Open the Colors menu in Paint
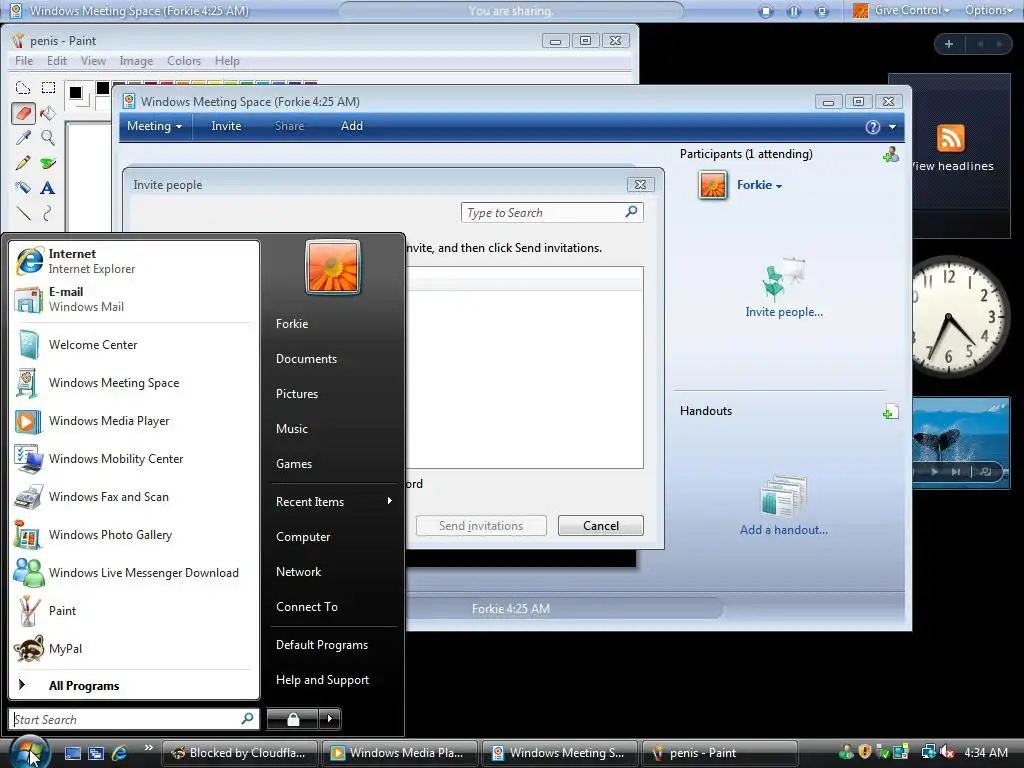Viewport: 1024px width, 768px height. click(x=184, y=61)
